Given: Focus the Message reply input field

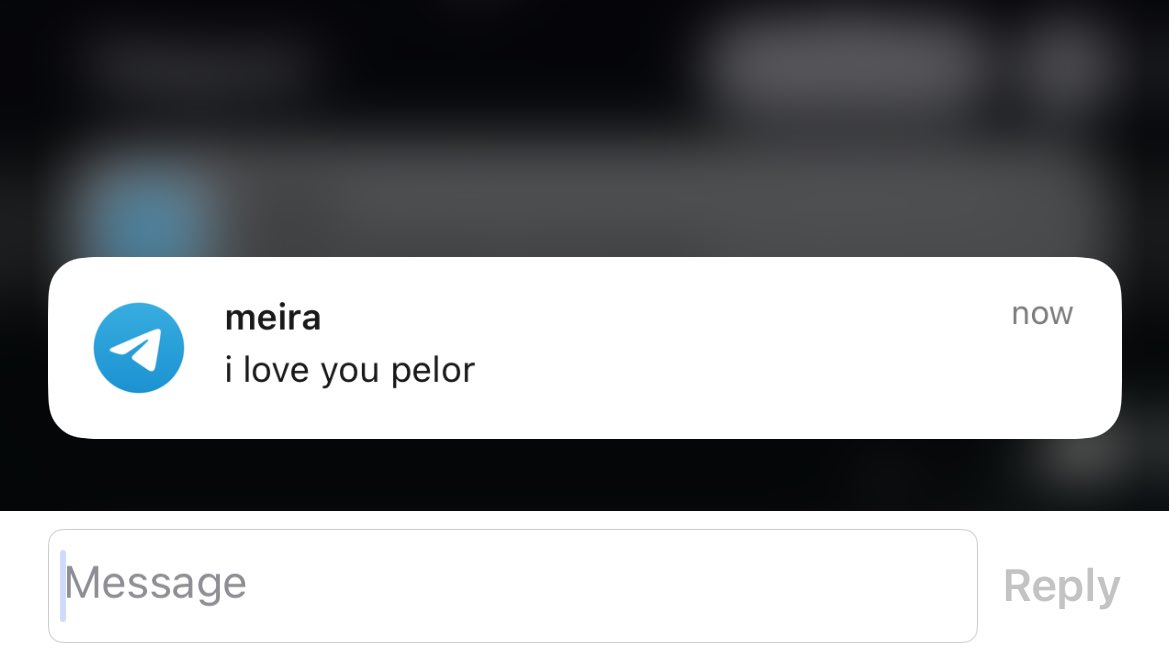Looking at the screenshot, I should (513, 586).
